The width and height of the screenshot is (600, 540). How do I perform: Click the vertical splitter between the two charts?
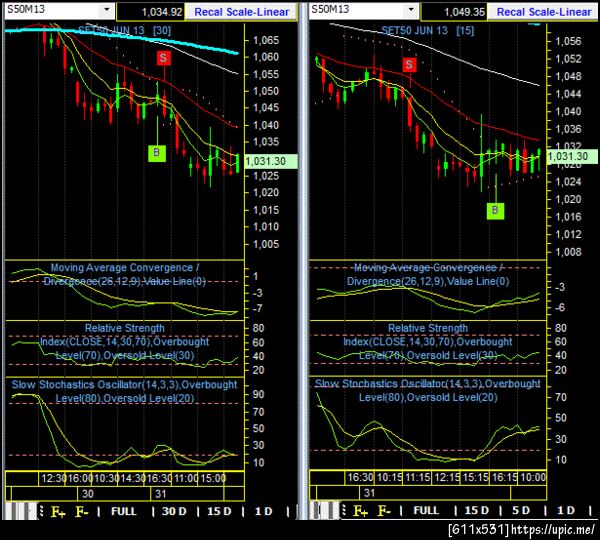303,260
